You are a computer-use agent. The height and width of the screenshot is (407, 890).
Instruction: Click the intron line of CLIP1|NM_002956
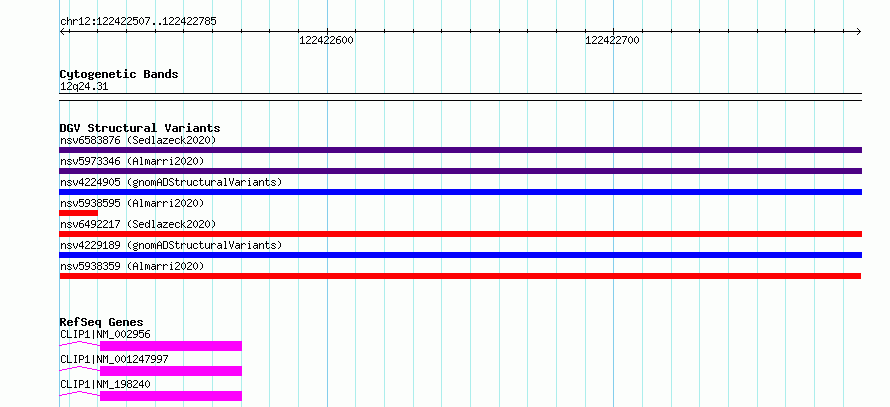(79, 344)
